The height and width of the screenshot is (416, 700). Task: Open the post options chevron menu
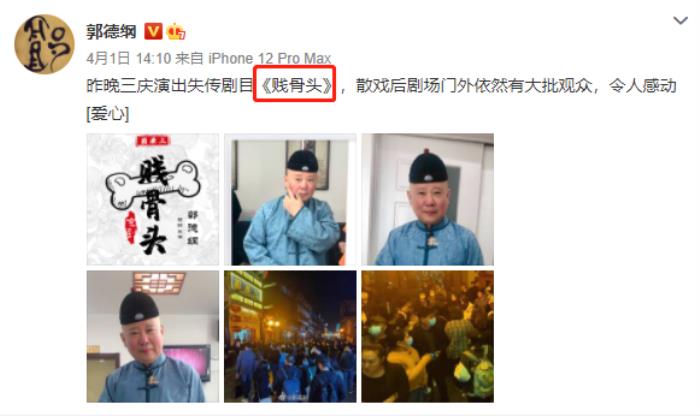coord(680,21)
